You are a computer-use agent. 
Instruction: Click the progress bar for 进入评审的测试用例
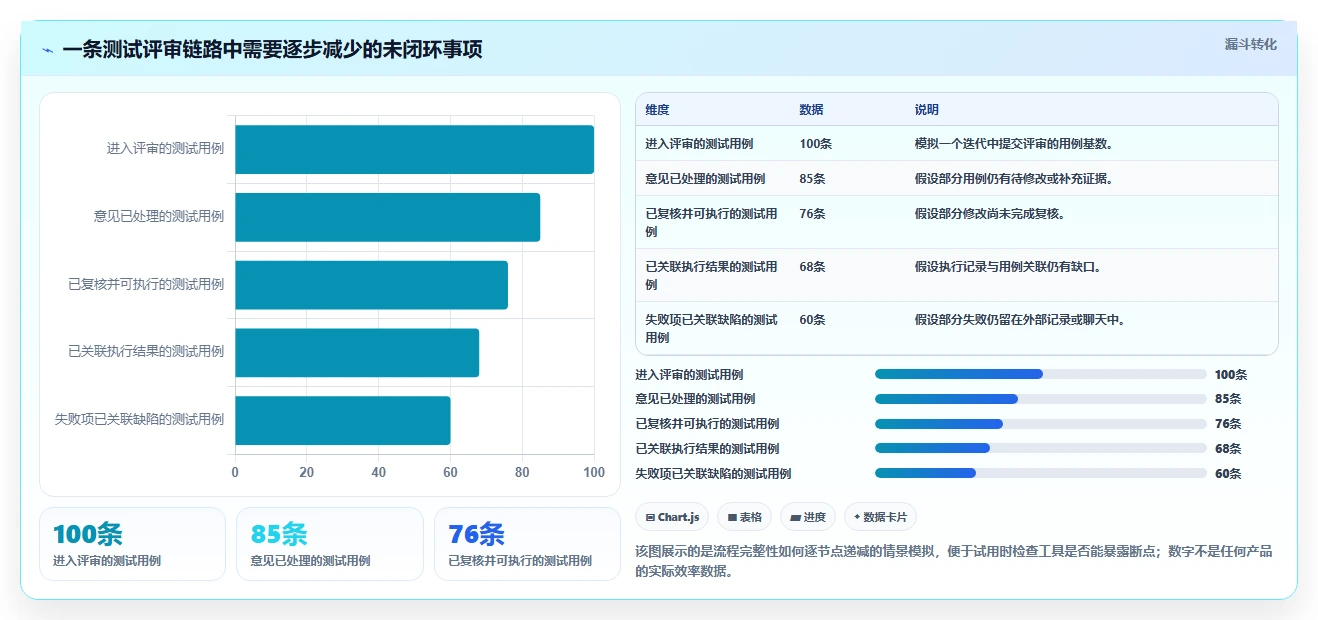click(x=1041, y=374)
